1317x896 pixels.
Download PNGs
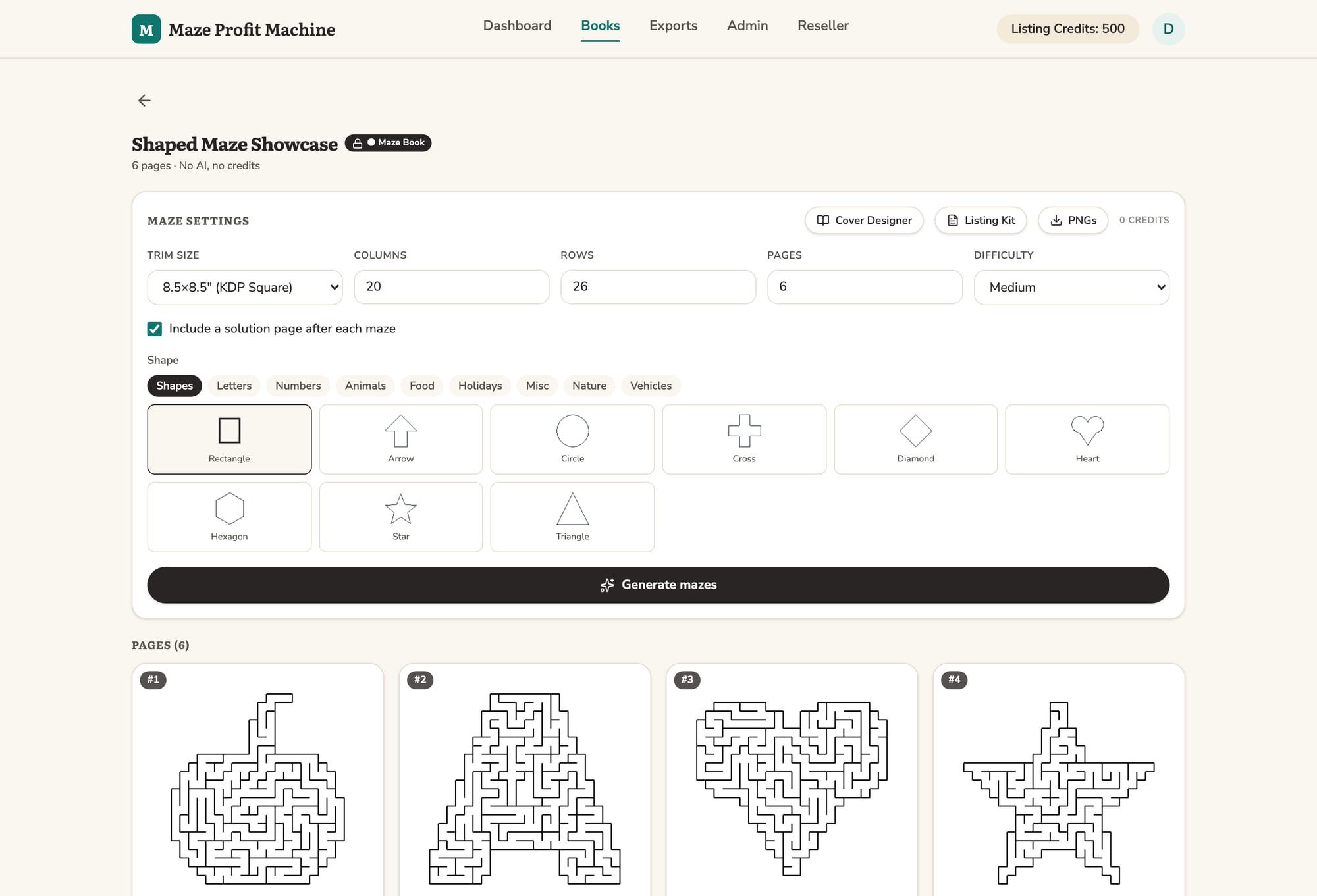(x=1073, y=221)
